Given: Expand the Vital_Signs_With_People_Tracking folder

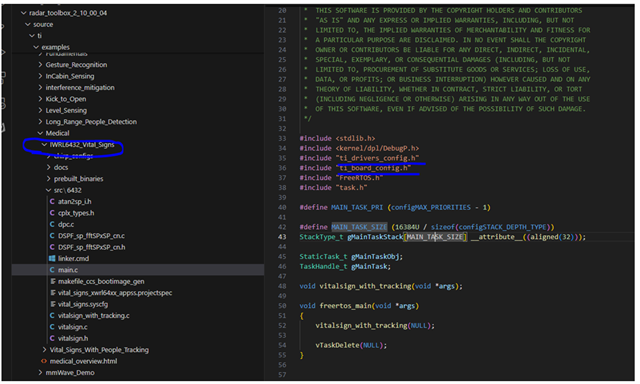Looking at the screenshot, I should [44, 350].
